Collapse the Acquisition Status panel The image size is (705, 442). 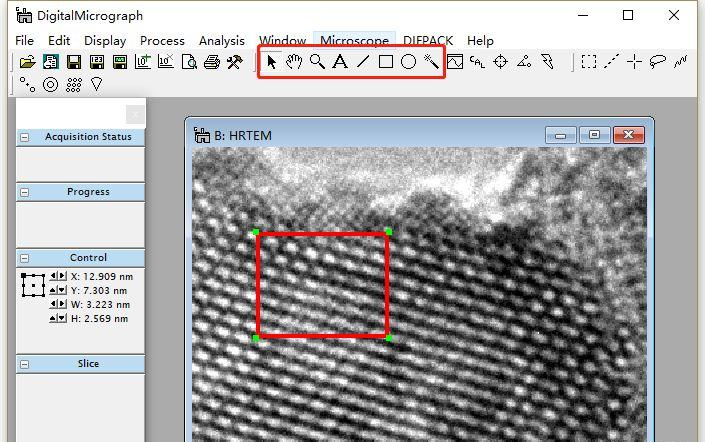pos(24,137)
